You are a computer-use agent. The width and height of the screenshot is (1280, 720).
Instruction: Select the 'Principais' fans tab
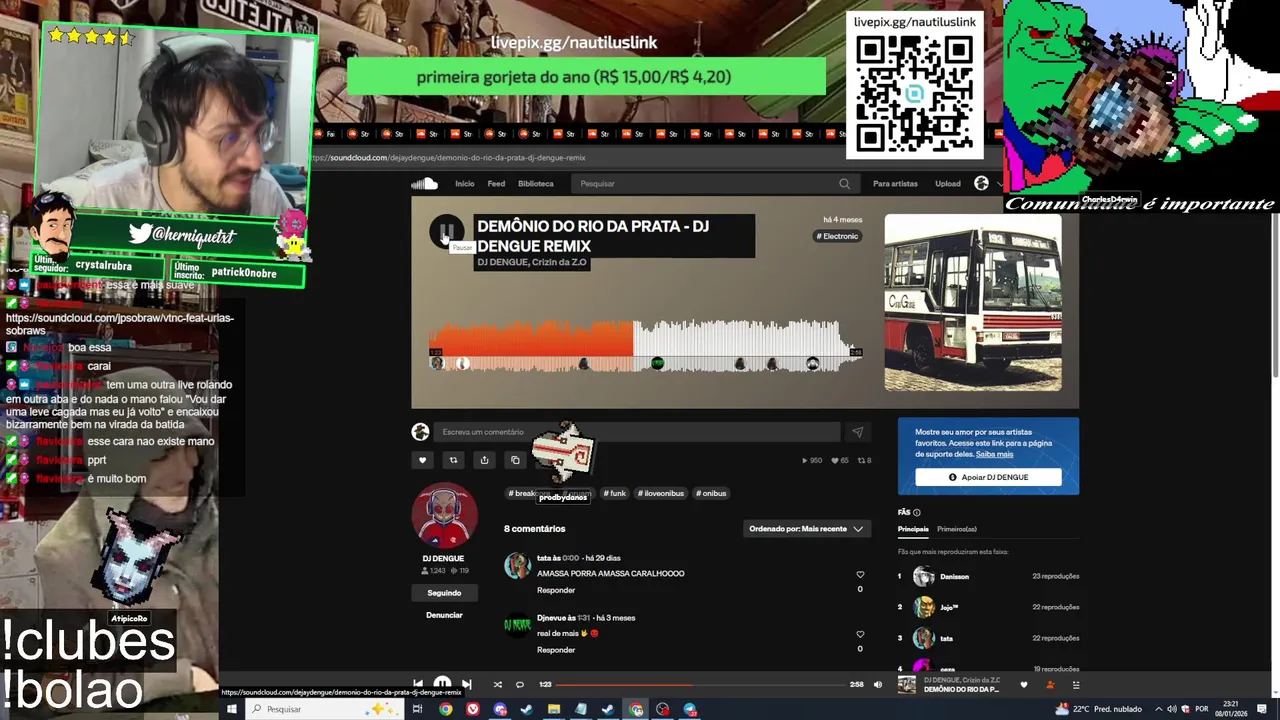click(x=913, y=529)
